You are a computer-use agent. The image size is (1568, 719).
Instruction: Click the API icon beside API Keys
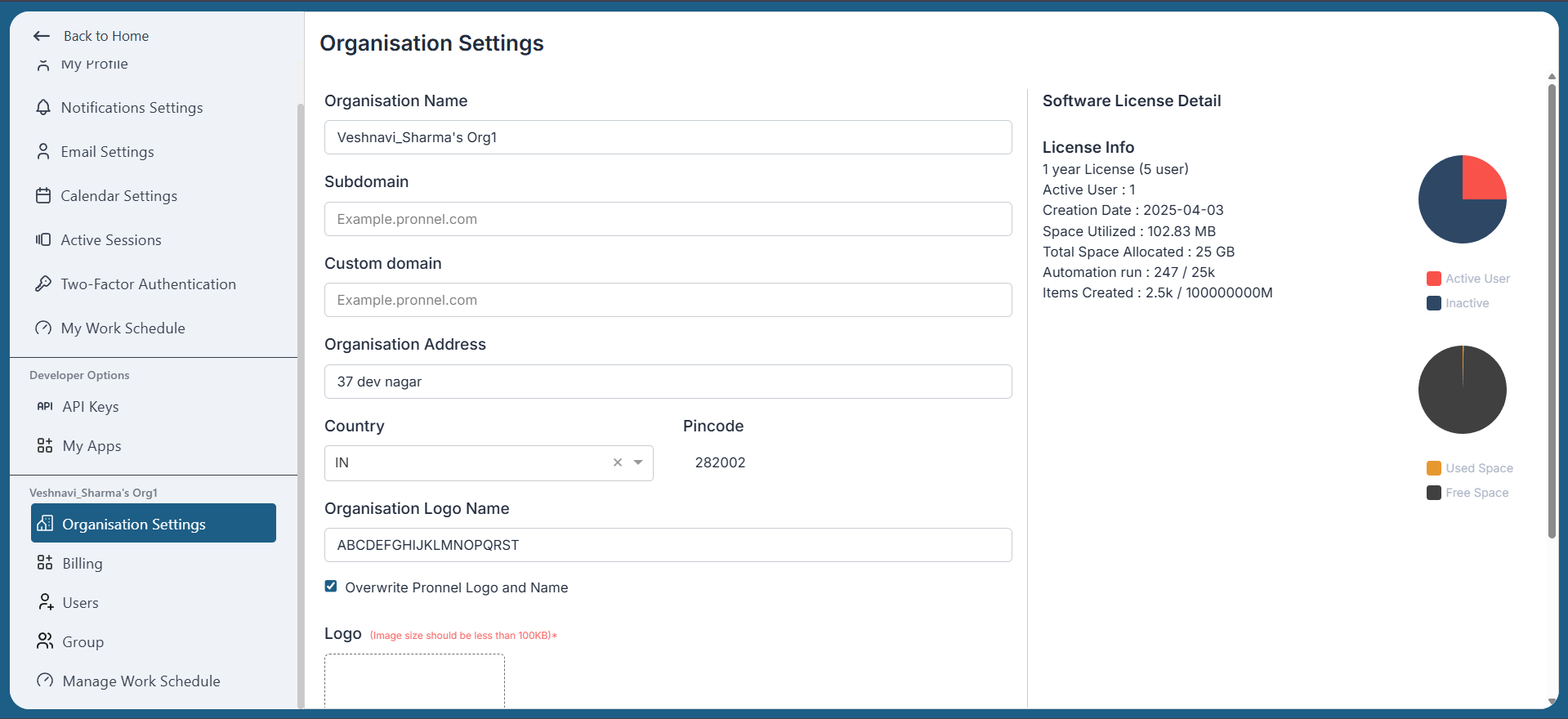45,406
